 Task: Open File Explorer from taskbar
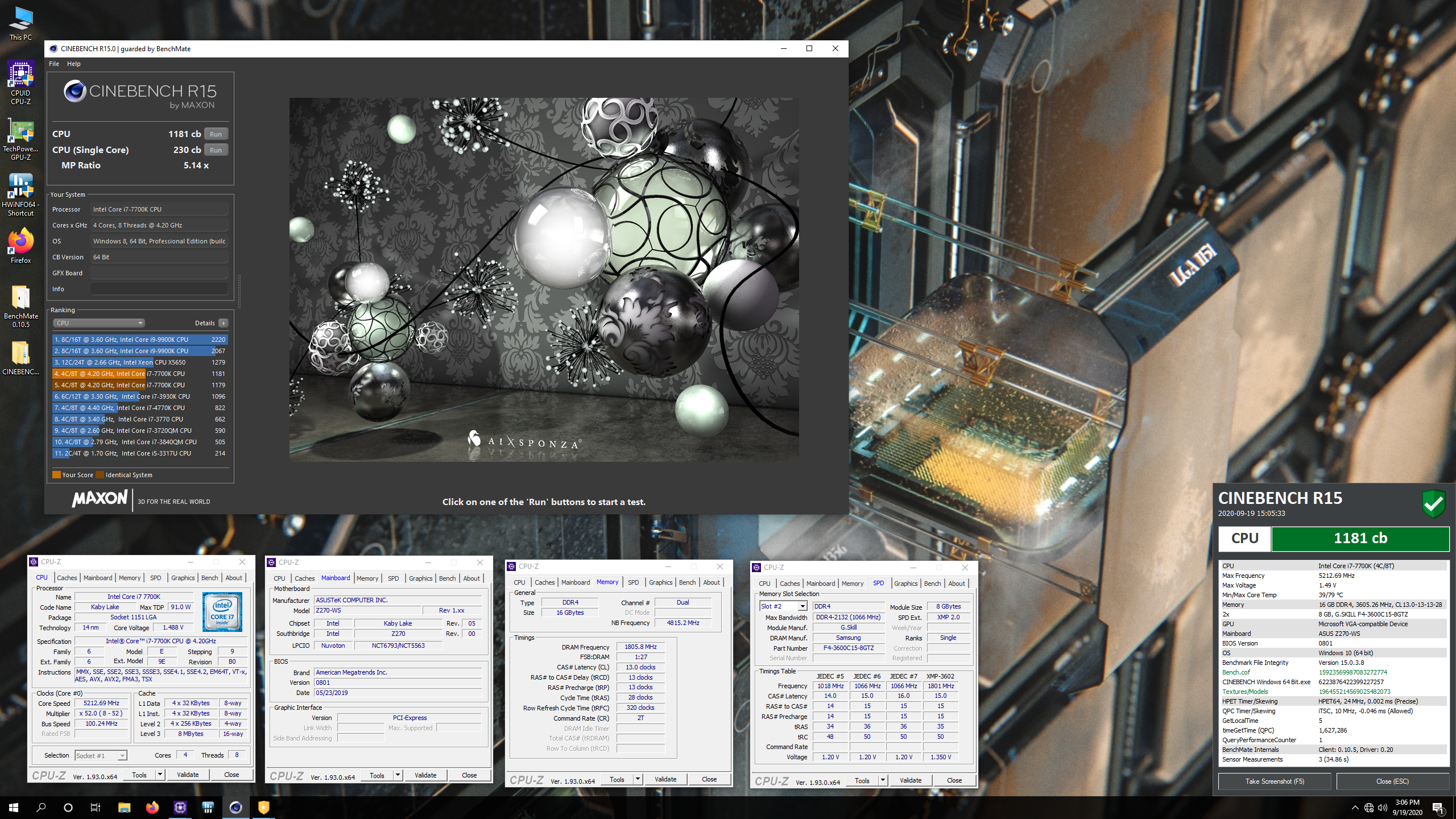(124, 807)
